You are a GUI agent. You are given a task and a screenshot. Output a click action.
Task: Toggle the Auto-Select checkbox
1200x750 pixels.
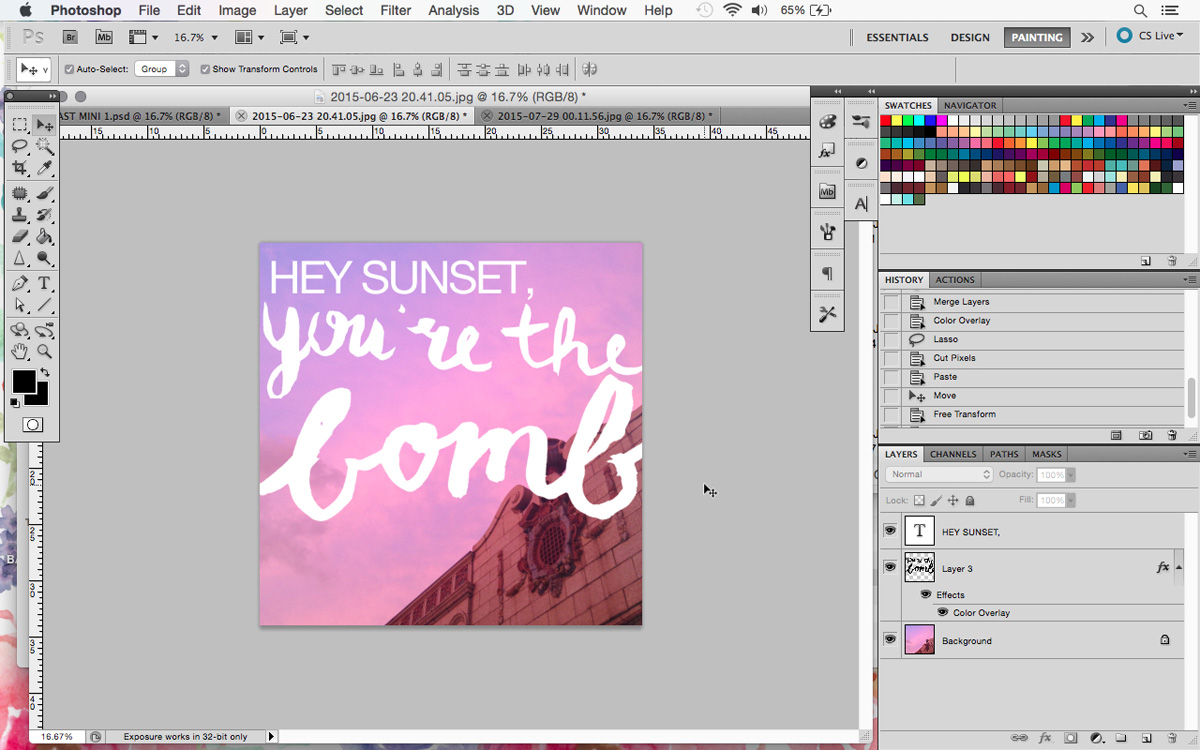pos(69,69)
